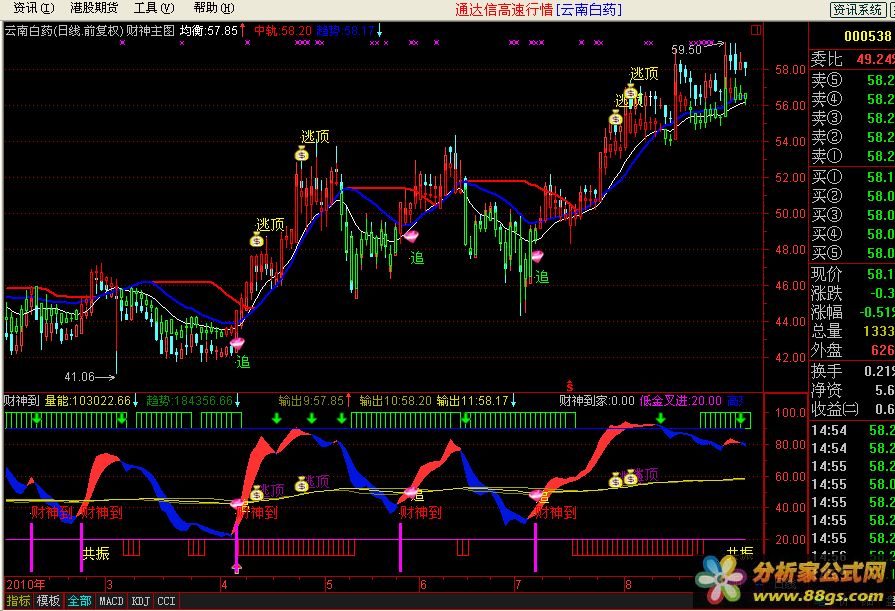
Task: Open the 港股期货 menu
Action: pos(94,8)
